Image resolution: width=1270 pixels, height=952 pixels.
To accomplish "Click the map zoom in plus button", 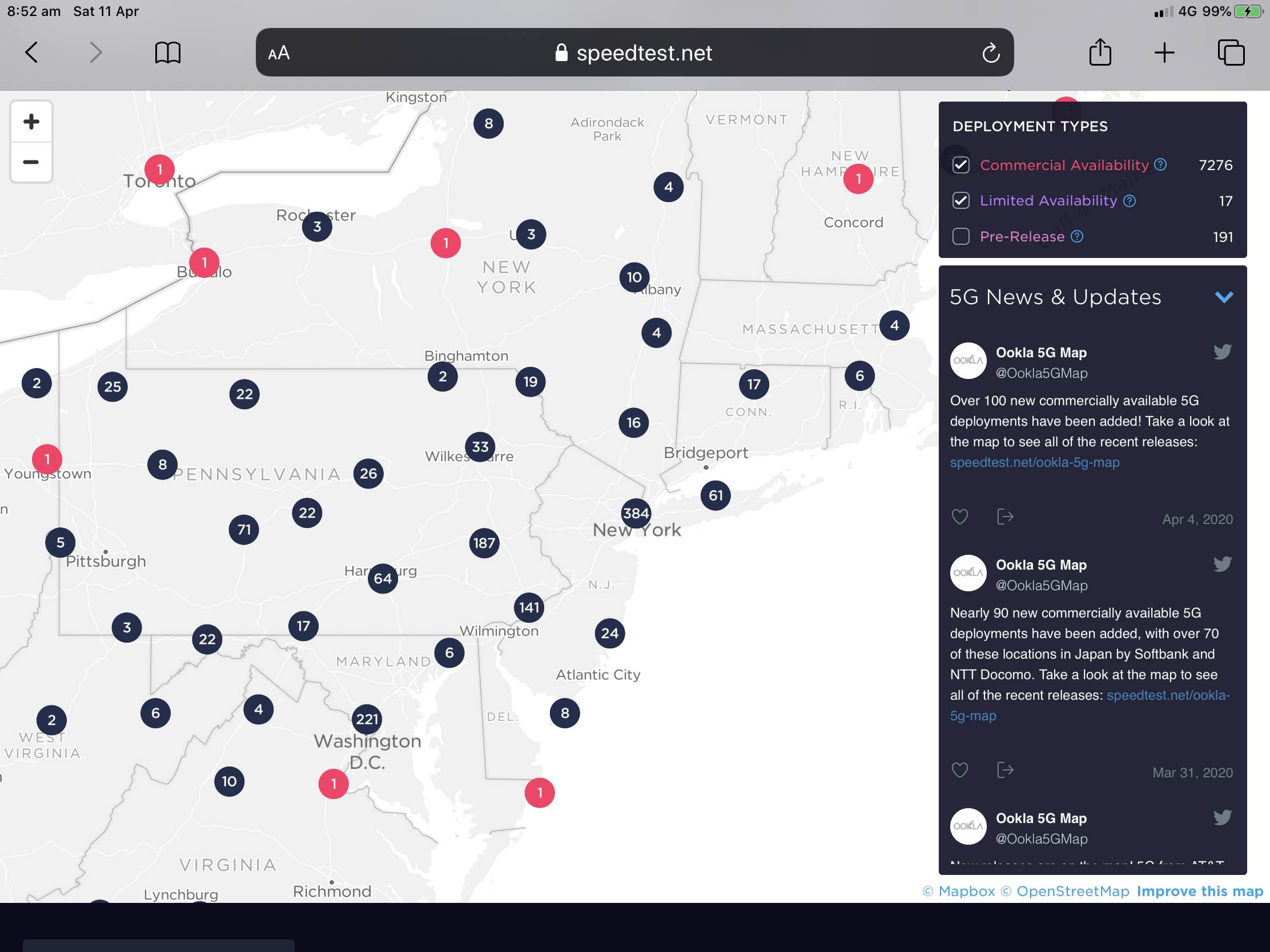I will point(31,122).
